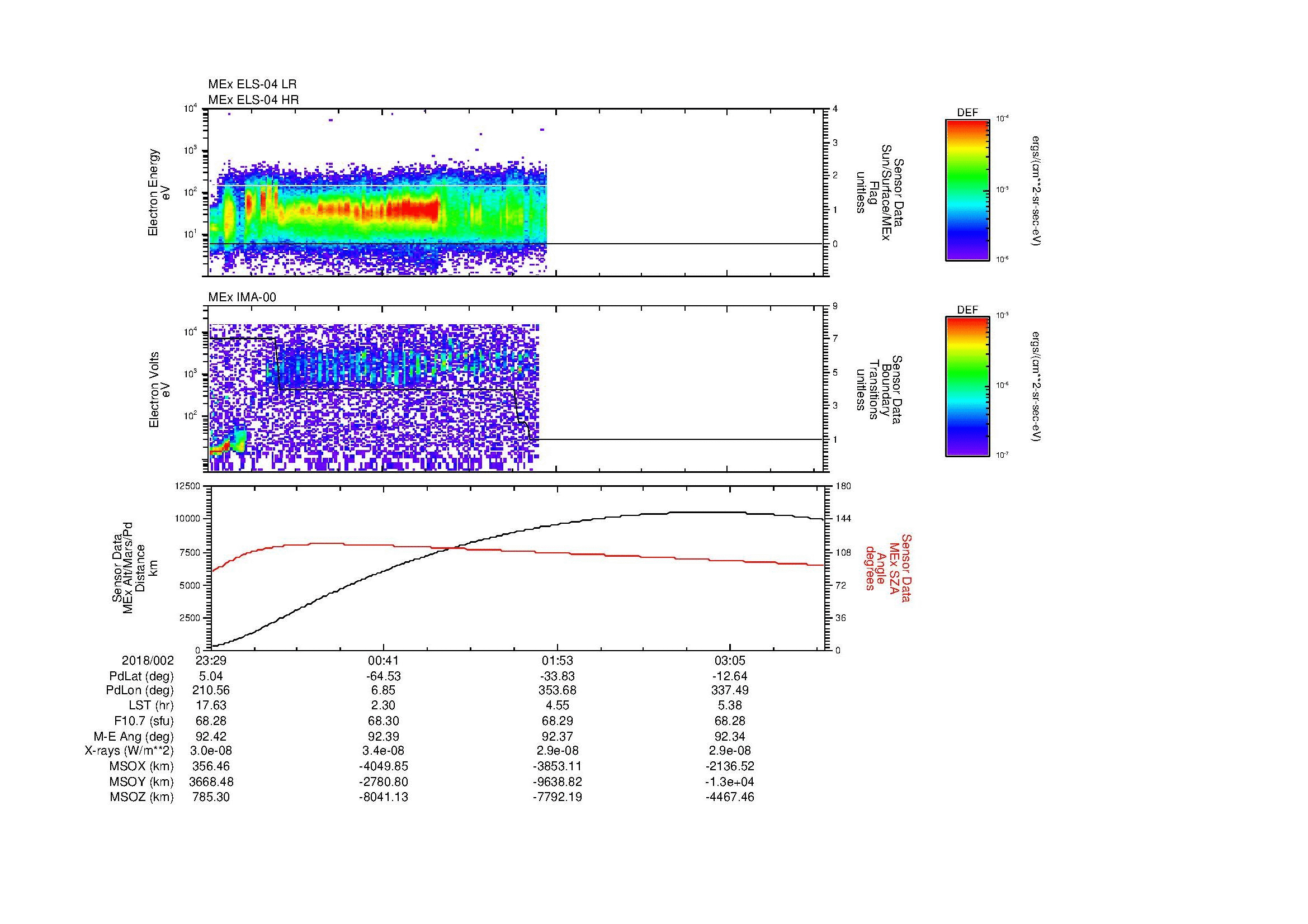The image size is (1308, 924).
Task: Click the time tick label '00:41'
Action: pos(384,661)
